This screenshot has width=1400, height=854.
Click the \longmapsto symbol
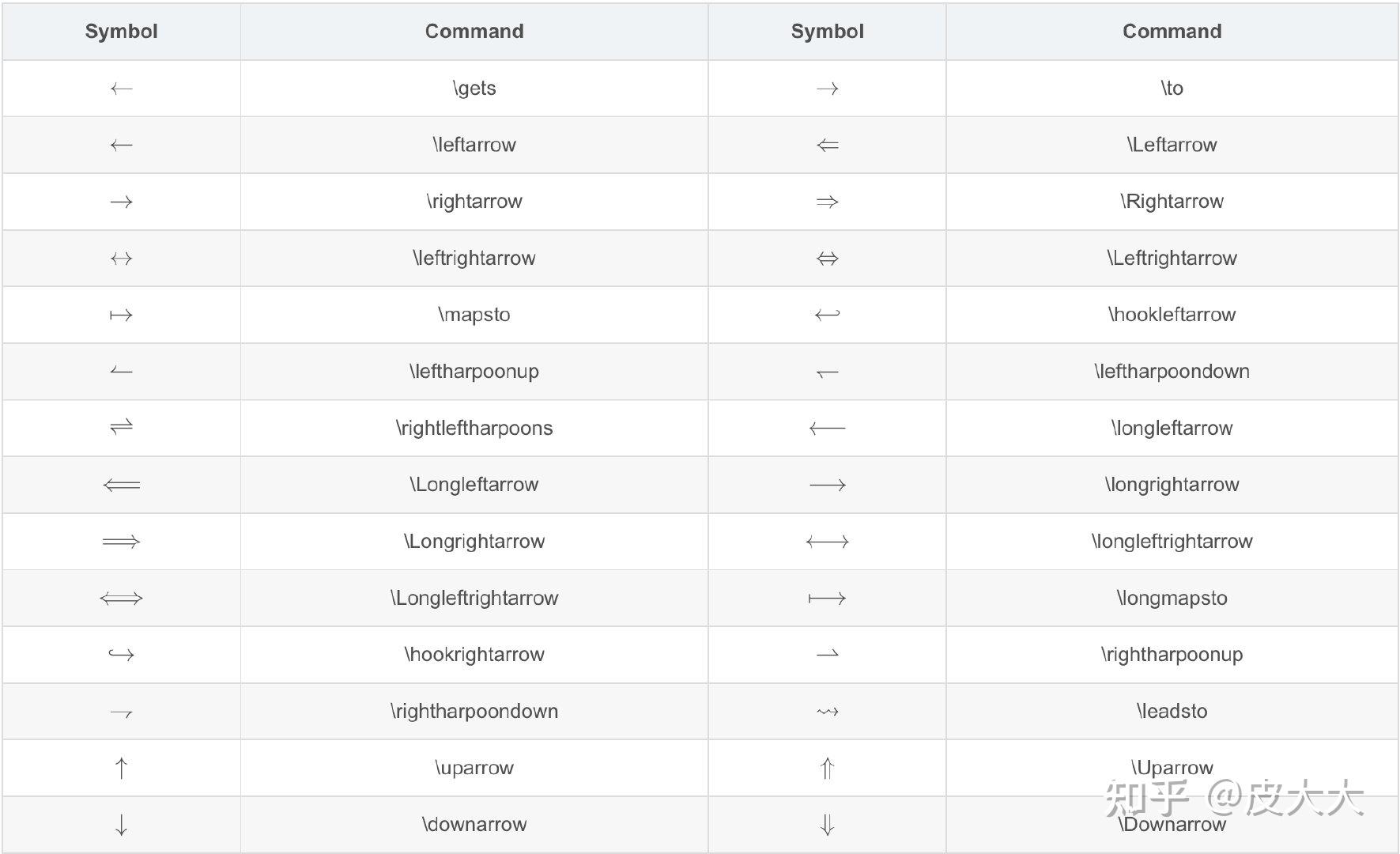pos(827,599)
